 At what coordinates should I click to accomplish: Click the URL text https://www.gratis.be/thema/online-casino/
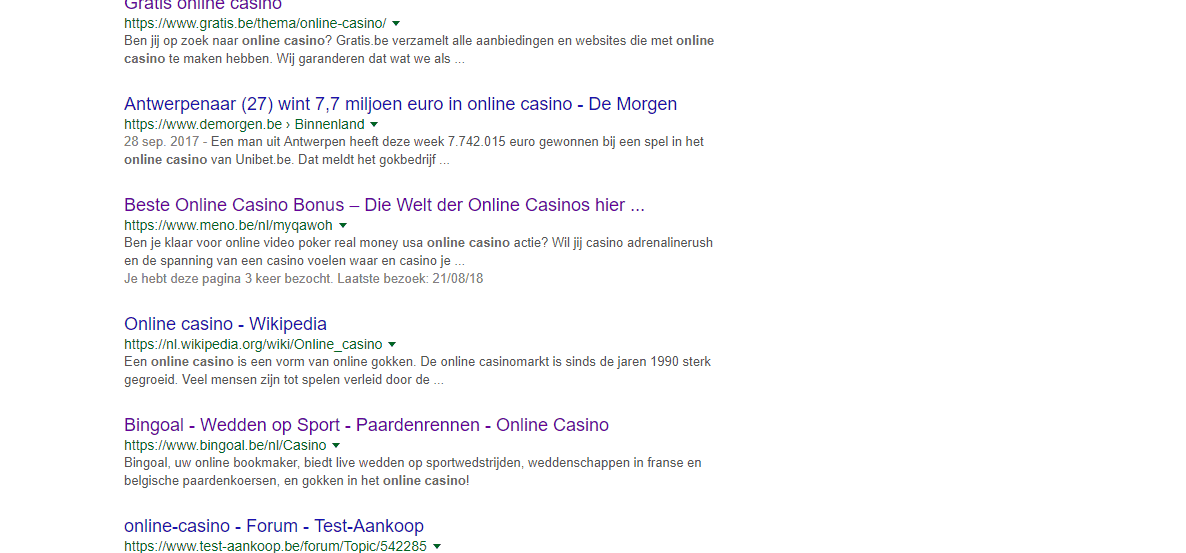pyautogui.click(x=255, y=23)
